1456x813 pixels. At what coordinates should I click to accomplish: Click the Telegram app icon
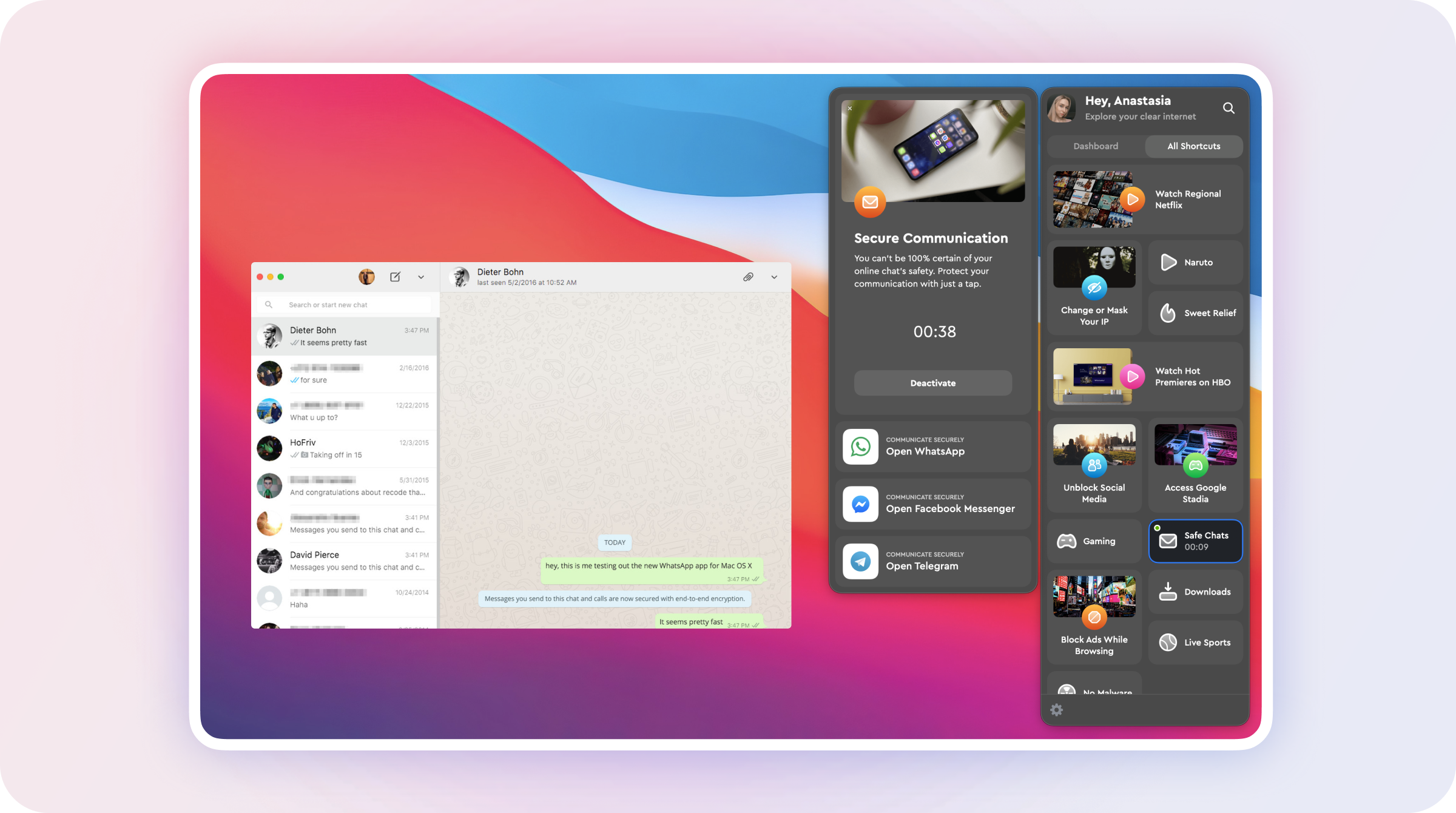click(x=860, y=561)
